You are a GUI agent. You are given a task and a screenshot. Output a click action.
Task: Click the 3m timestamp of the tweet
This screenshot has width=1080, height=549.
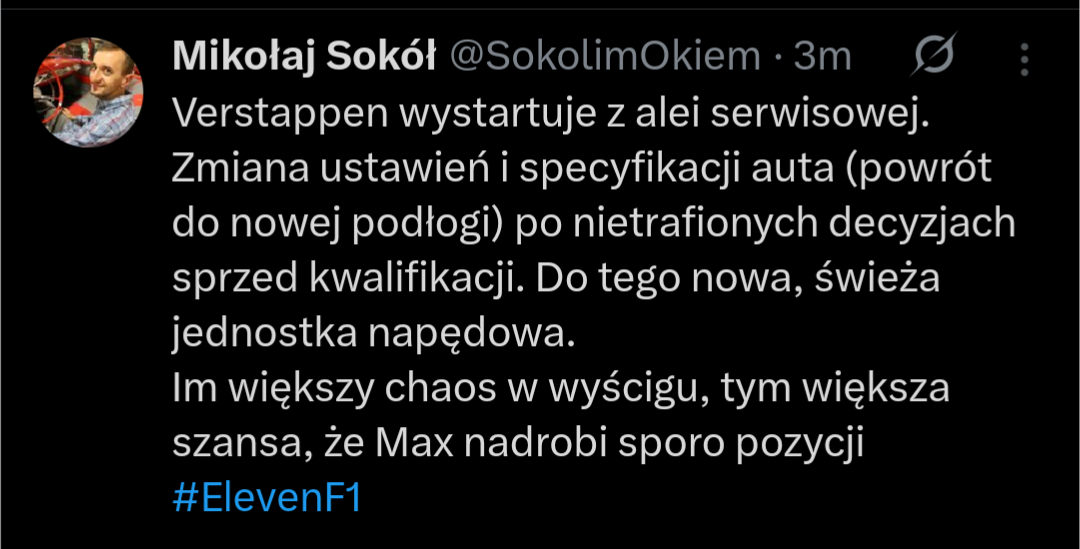[x=822, y=58]
